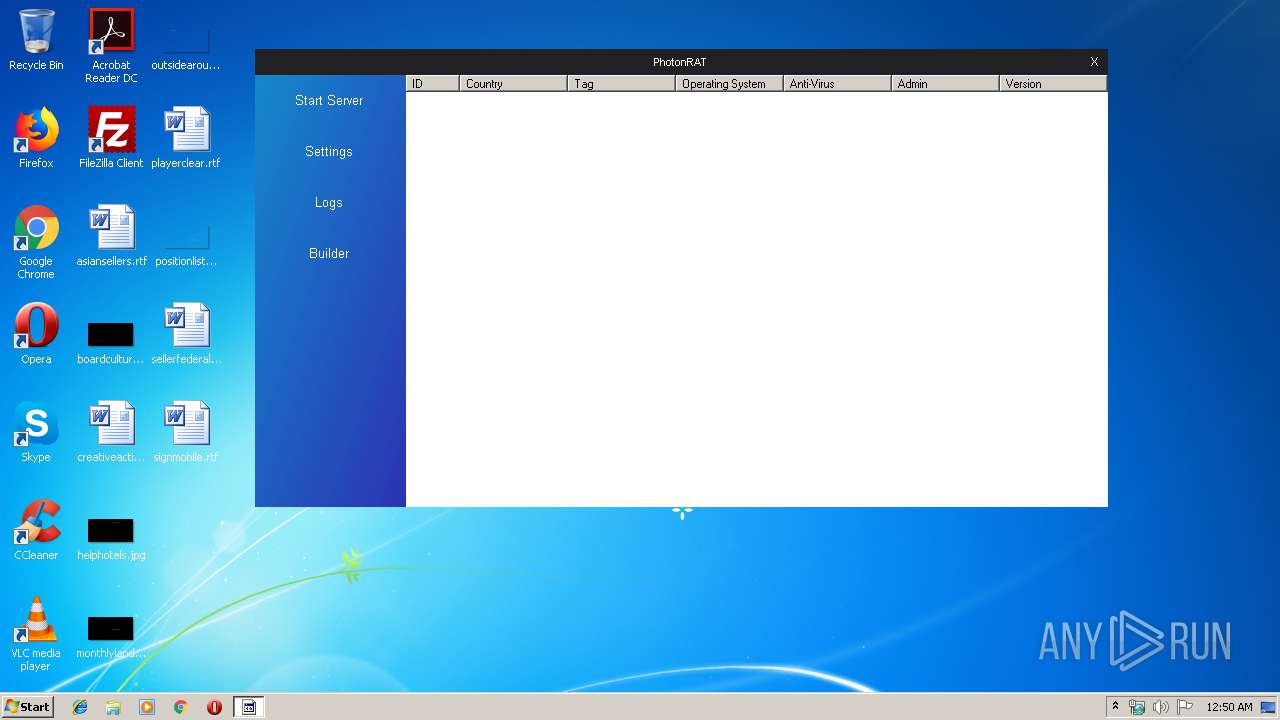Image resolution: width=1280 pixels, height=720 pixels.
Task: Open the Builder section
Action: [329, 254]
